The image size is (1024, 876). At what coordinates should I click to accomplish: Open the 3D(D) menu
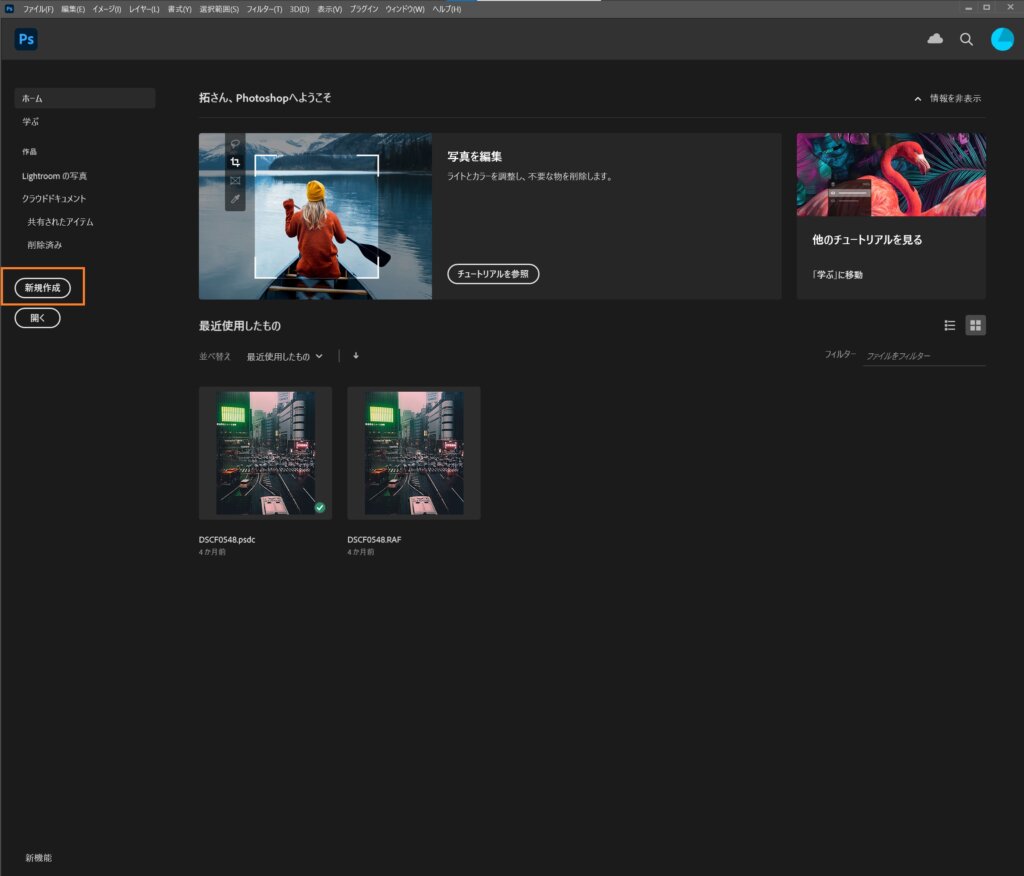pyautogui.click(x=299, y=9)
